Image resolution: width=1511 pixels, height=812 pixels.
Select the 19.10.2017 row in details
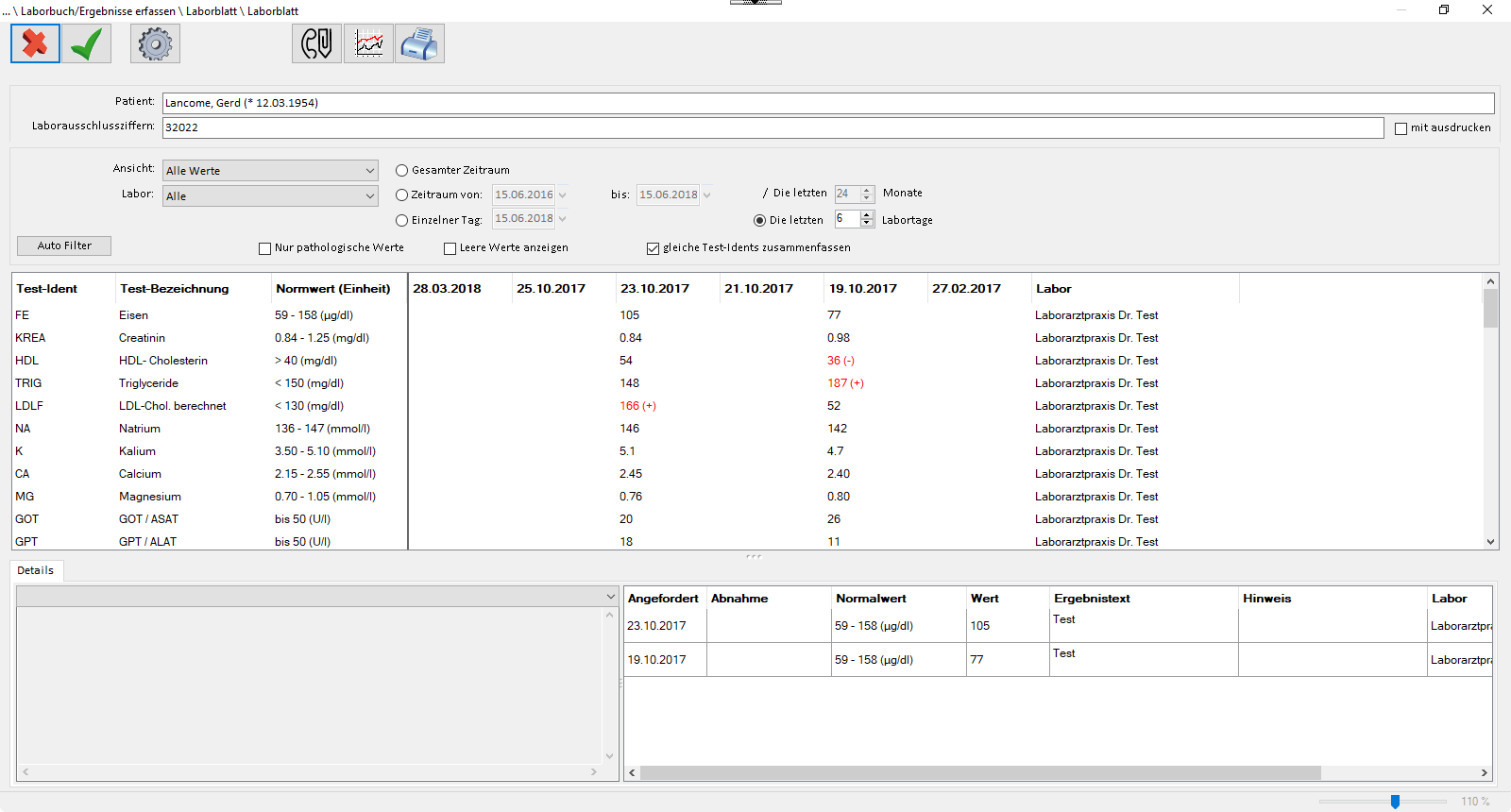(x=1059, y=660)
